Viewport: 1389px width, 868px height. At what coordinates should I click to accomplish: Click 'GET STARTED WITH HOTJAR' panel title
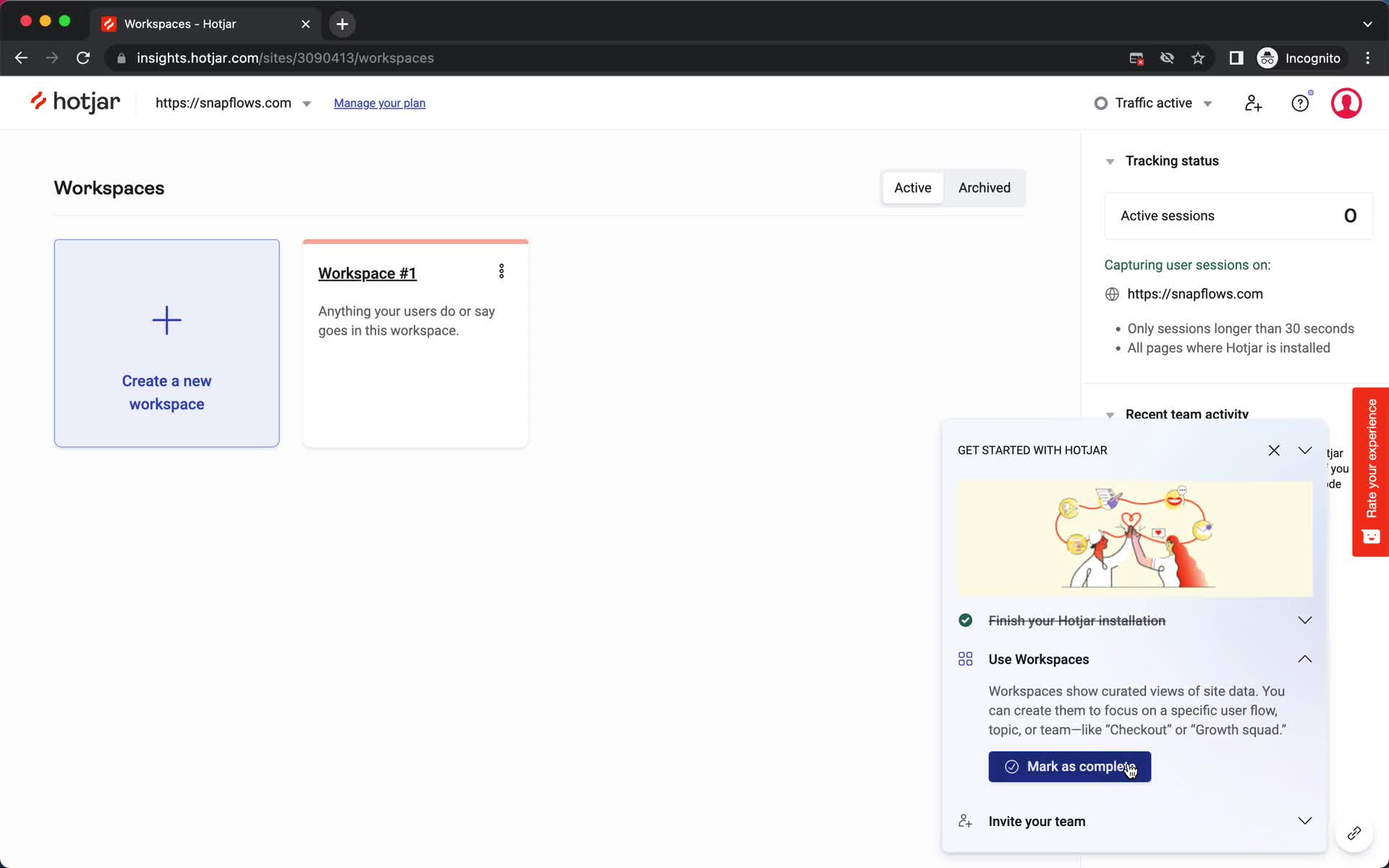pyautogui.click(x=1032, y=450)
